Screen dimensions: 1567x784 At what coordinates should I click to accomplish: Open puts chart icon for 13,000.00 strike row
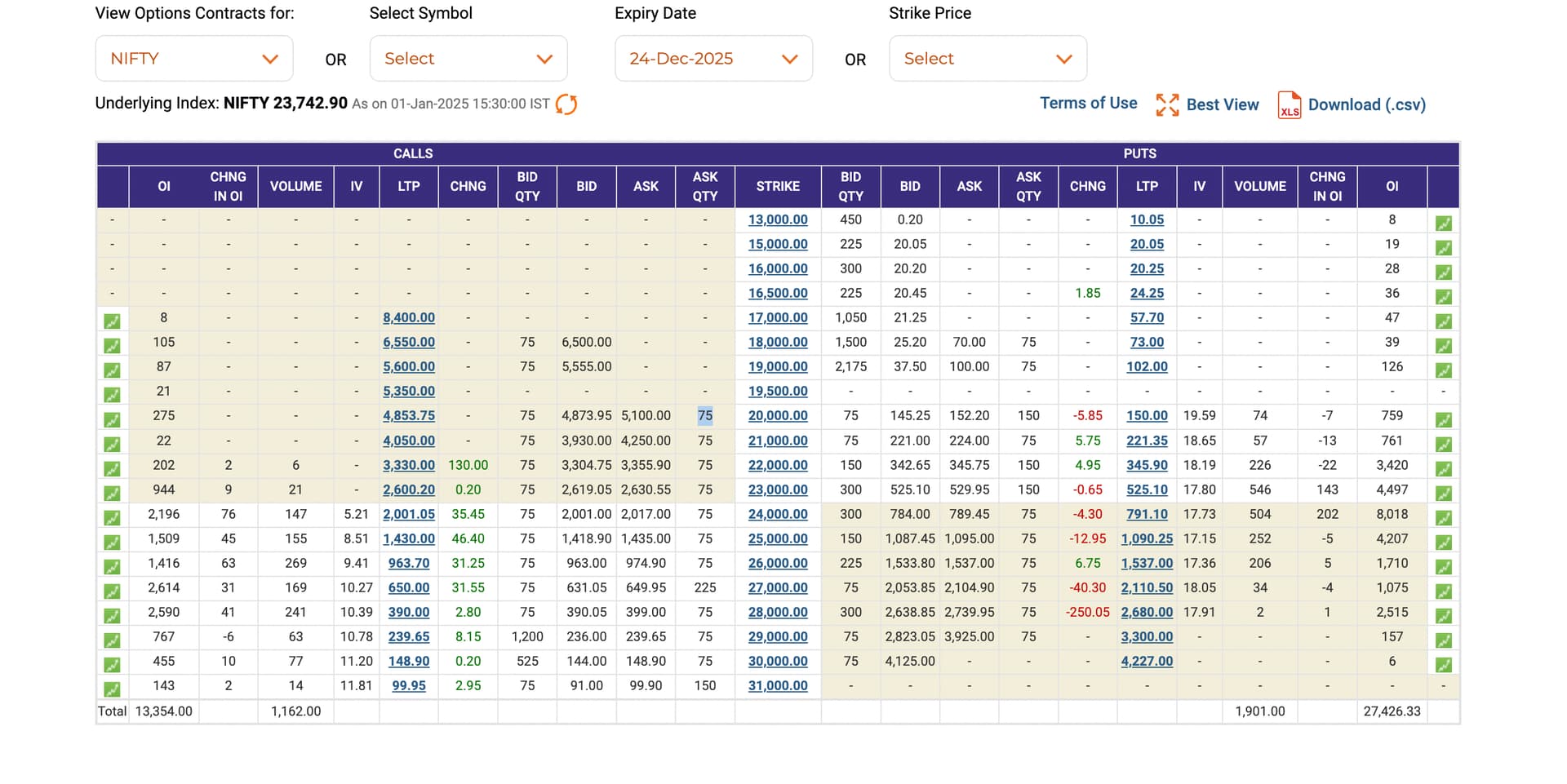pyautogui.click(x=1443, y=224)
